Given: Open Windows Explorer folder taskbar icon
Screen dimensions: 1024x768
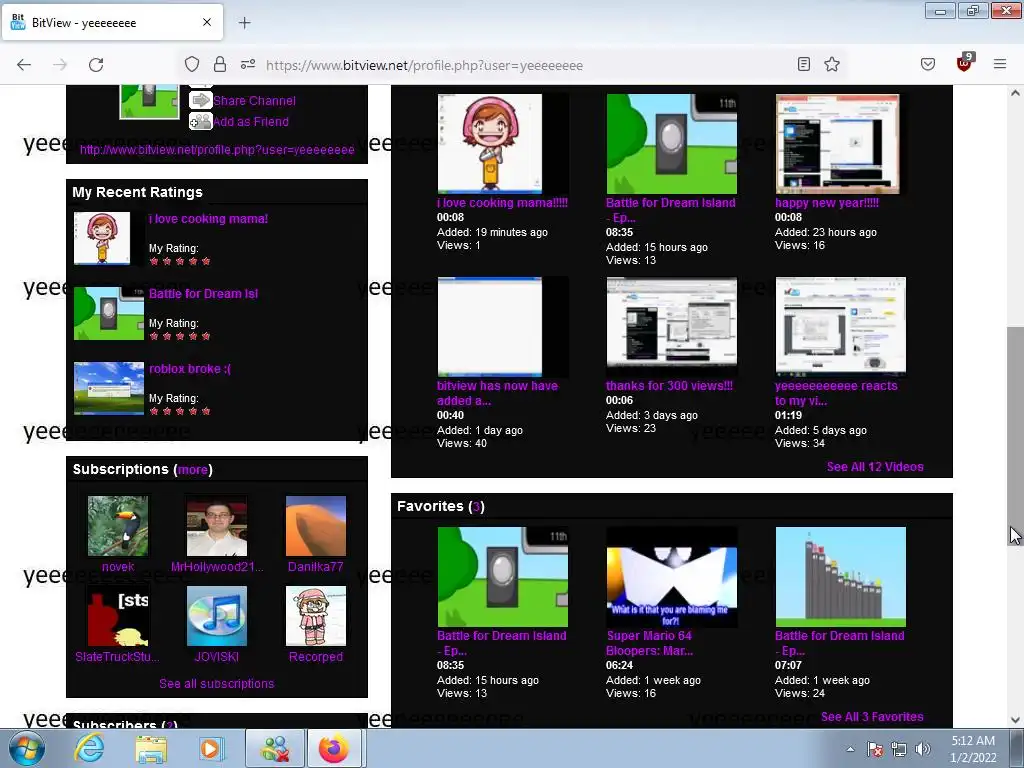Looking at the screenshot, I should (150, 748).
